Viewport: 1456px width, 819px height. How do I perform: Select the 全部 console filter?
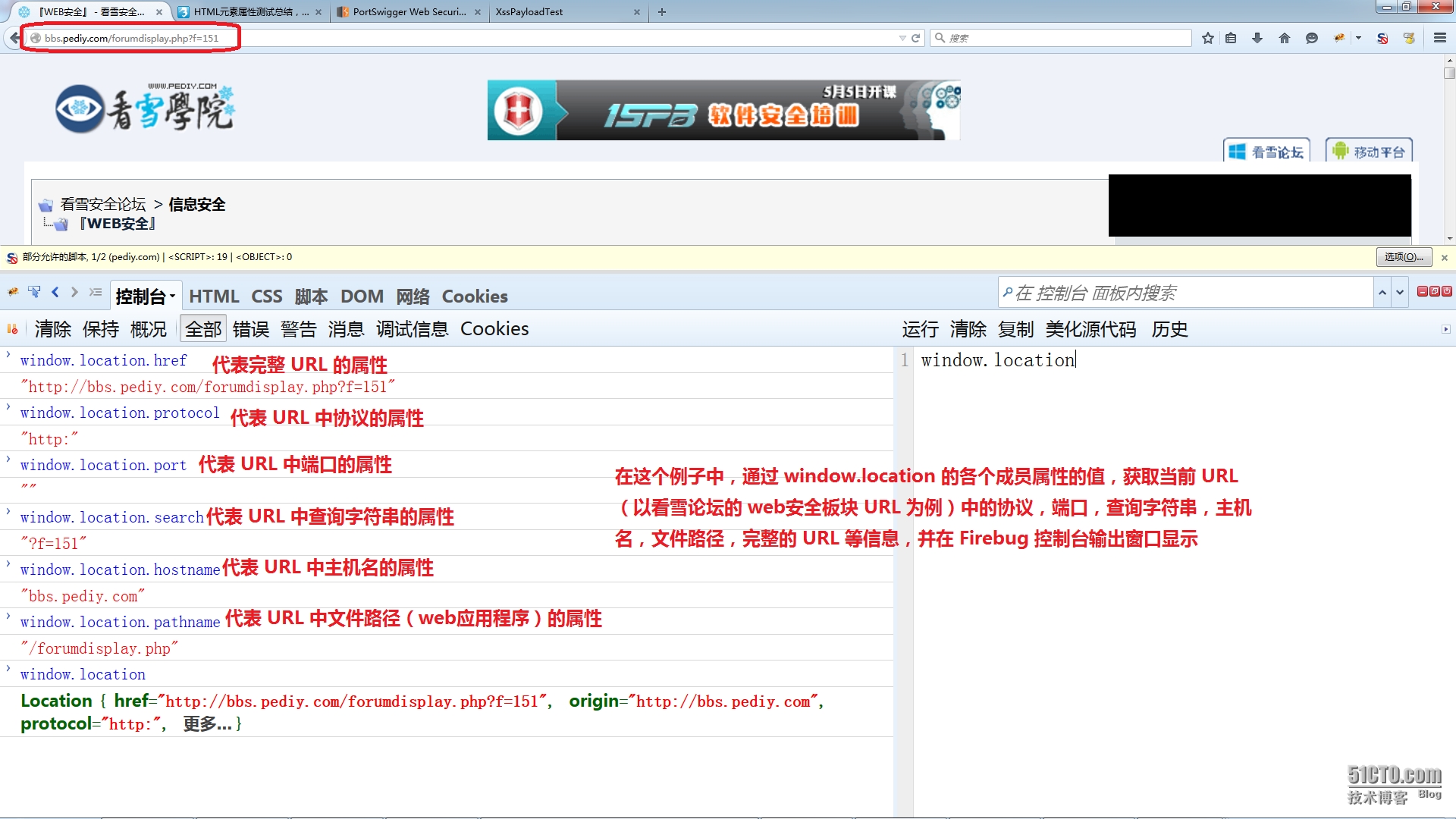(203, 329)
